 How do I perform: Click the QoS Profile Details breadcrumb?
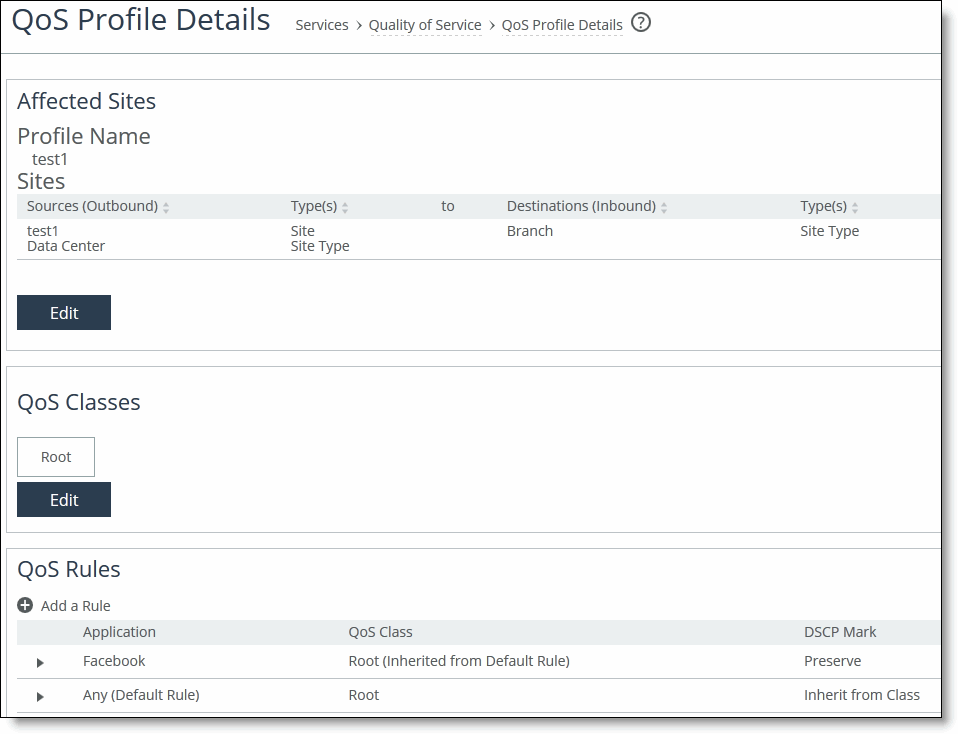[562, 25]
